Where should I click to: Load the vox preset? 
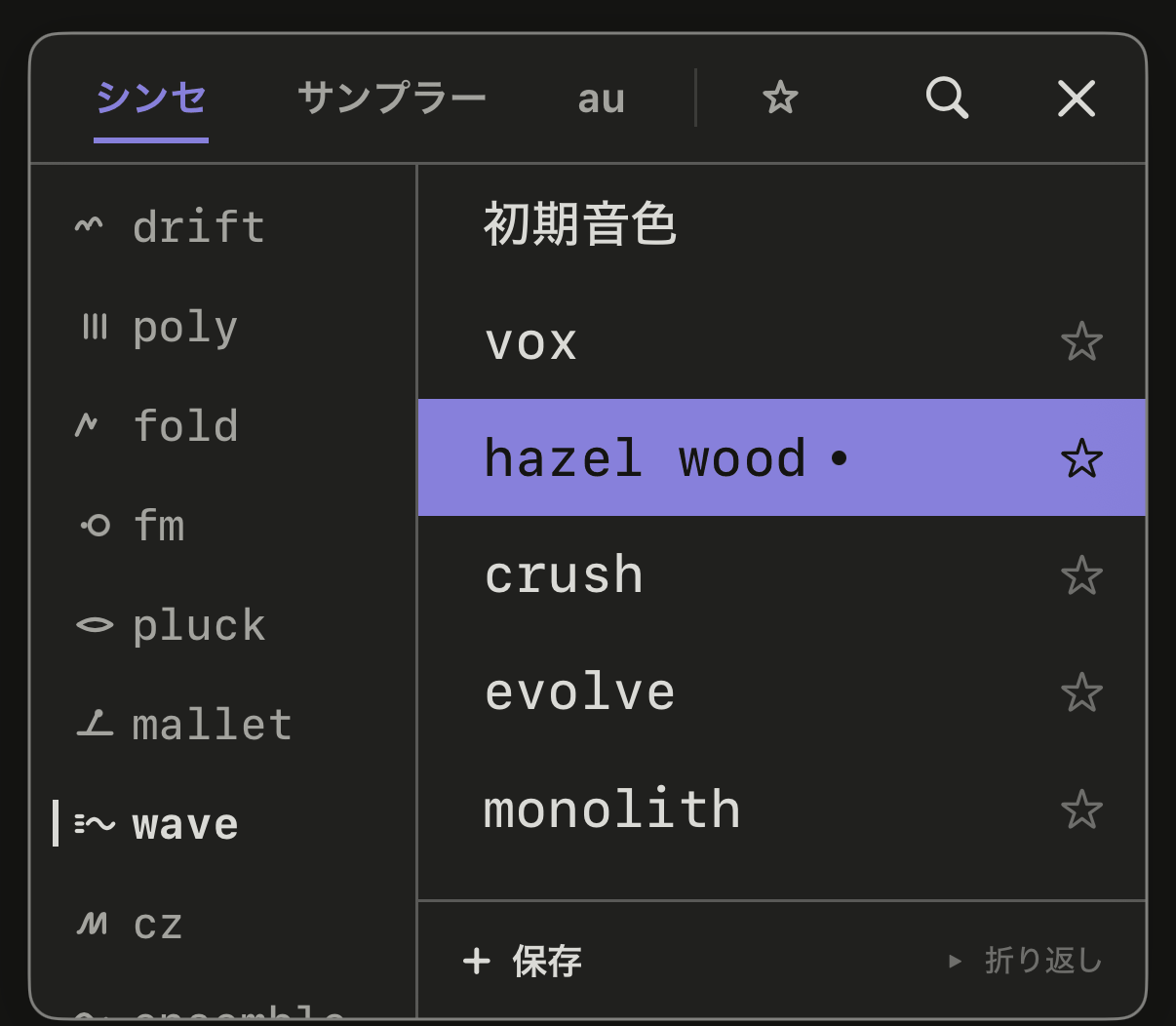point(781,342)
